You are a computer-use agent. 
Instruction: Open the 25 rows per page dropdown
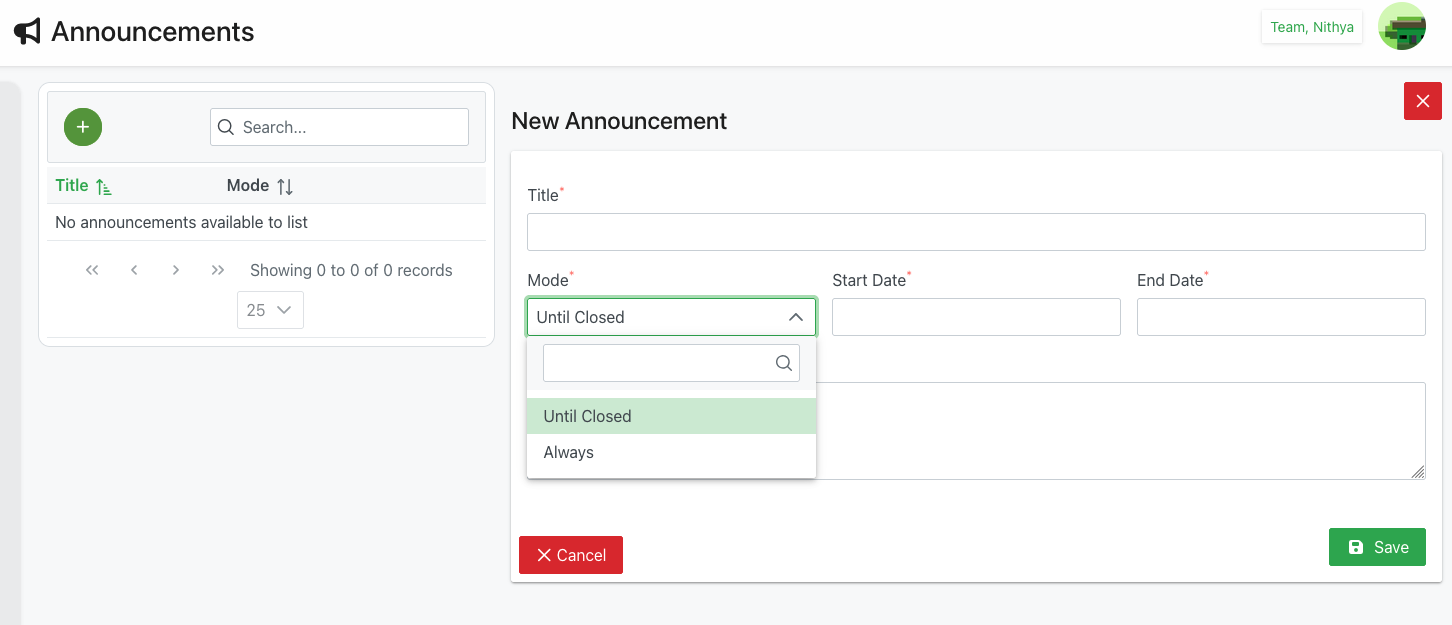pos(270,310)
